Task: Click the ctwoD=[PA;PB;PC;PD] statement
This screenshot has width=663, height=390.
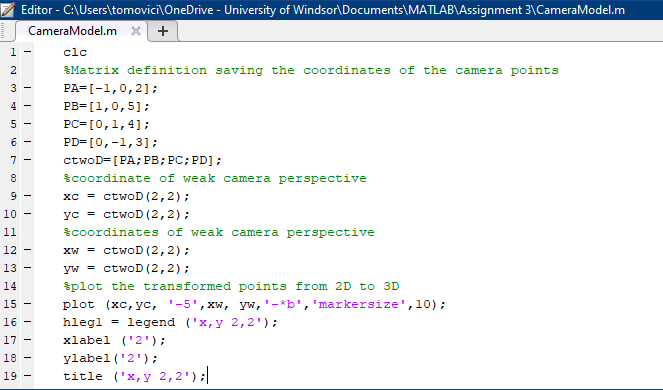Action: (x=142, y=160)
